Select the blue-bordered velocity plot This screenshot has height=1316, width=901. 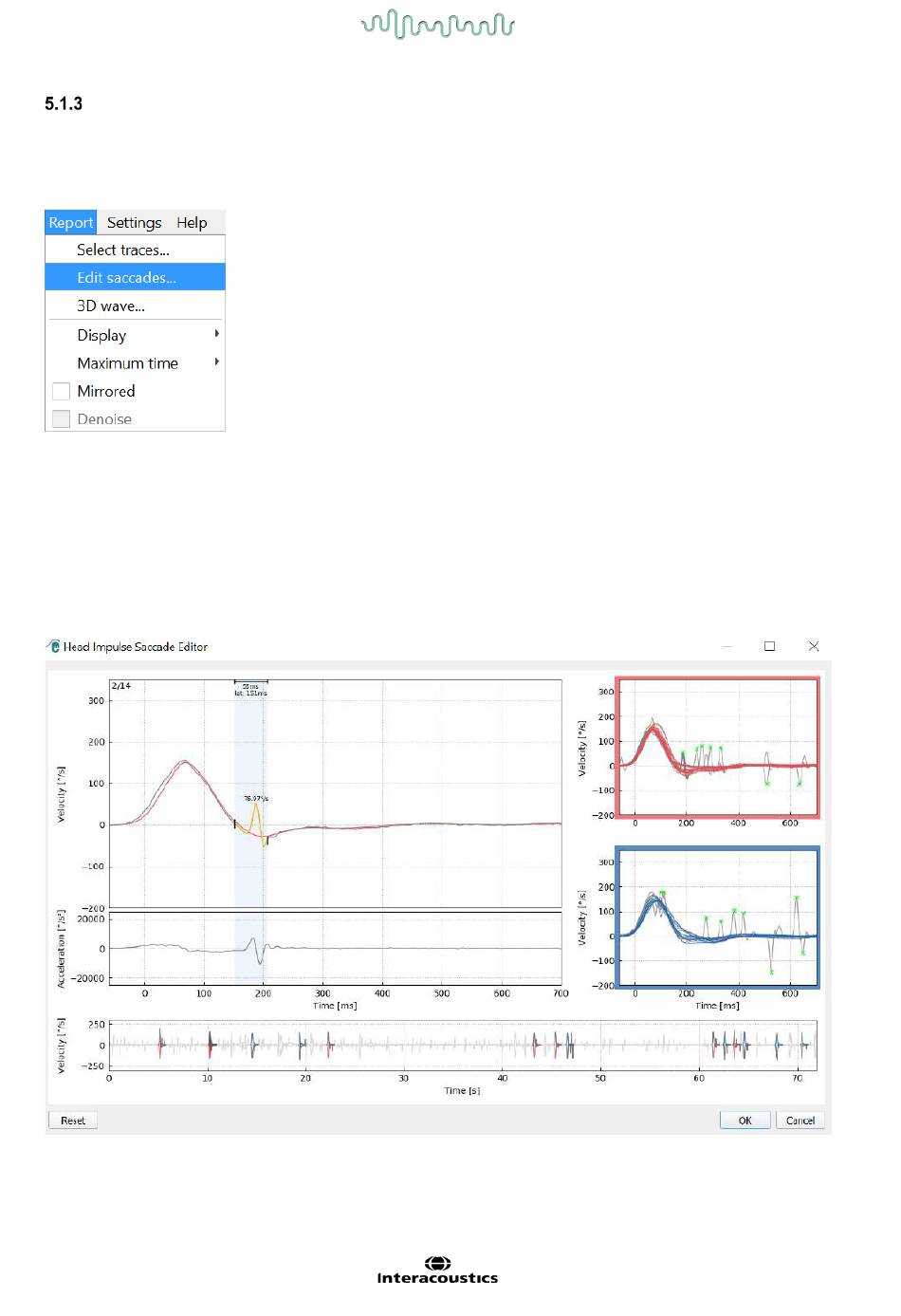pos(717,917)
